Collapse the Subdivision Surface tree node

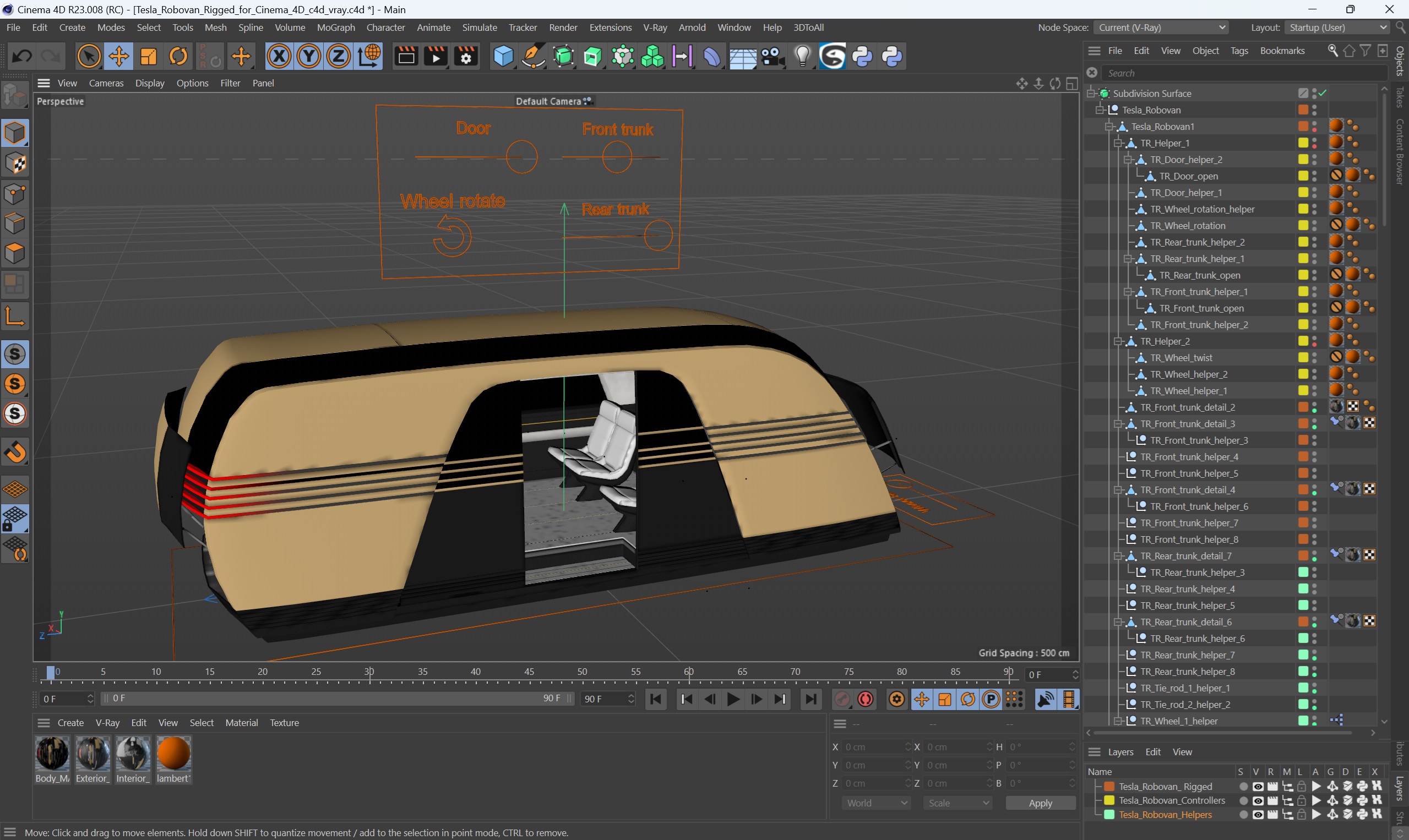(1091, 94)
